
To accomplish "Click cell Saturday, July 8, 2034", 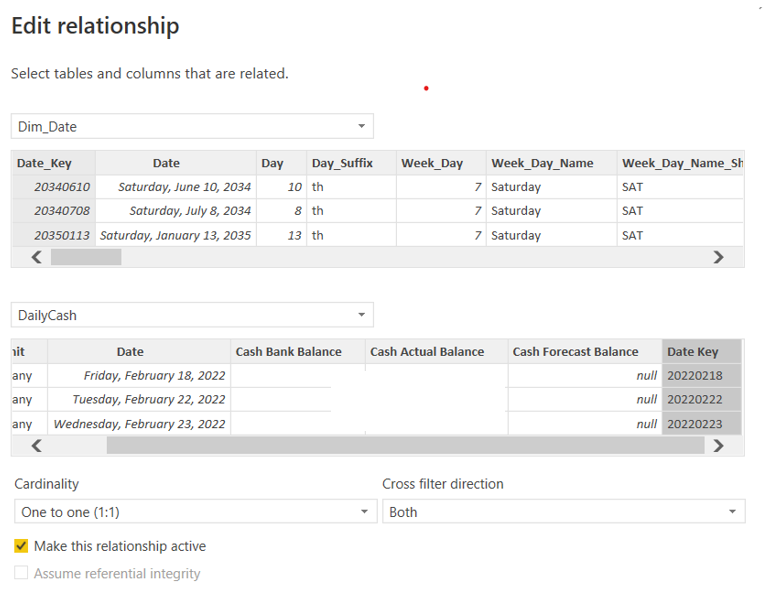I will pyautogui.click(x=176, y=211).
